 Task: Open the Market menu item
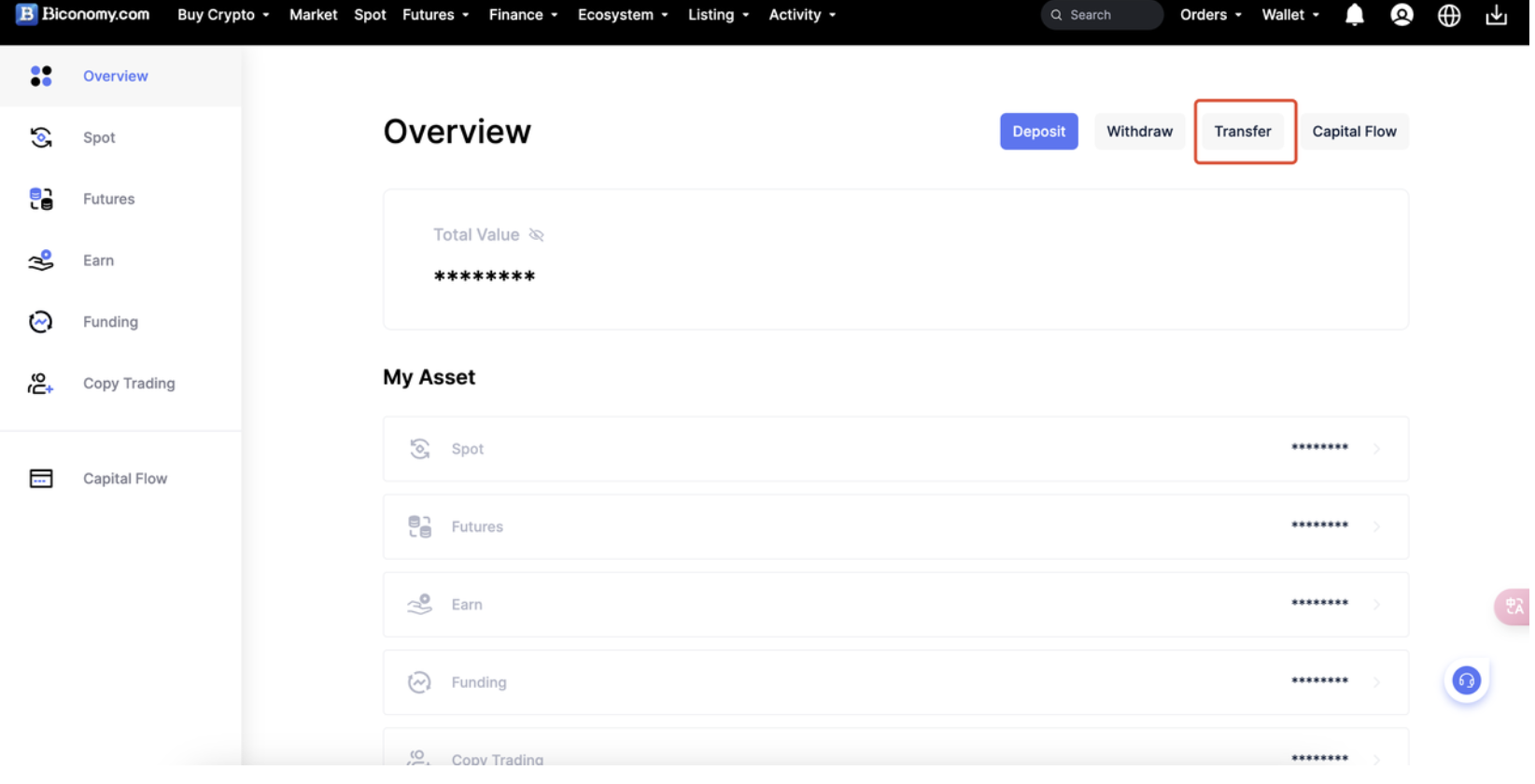tap(314, 15)
